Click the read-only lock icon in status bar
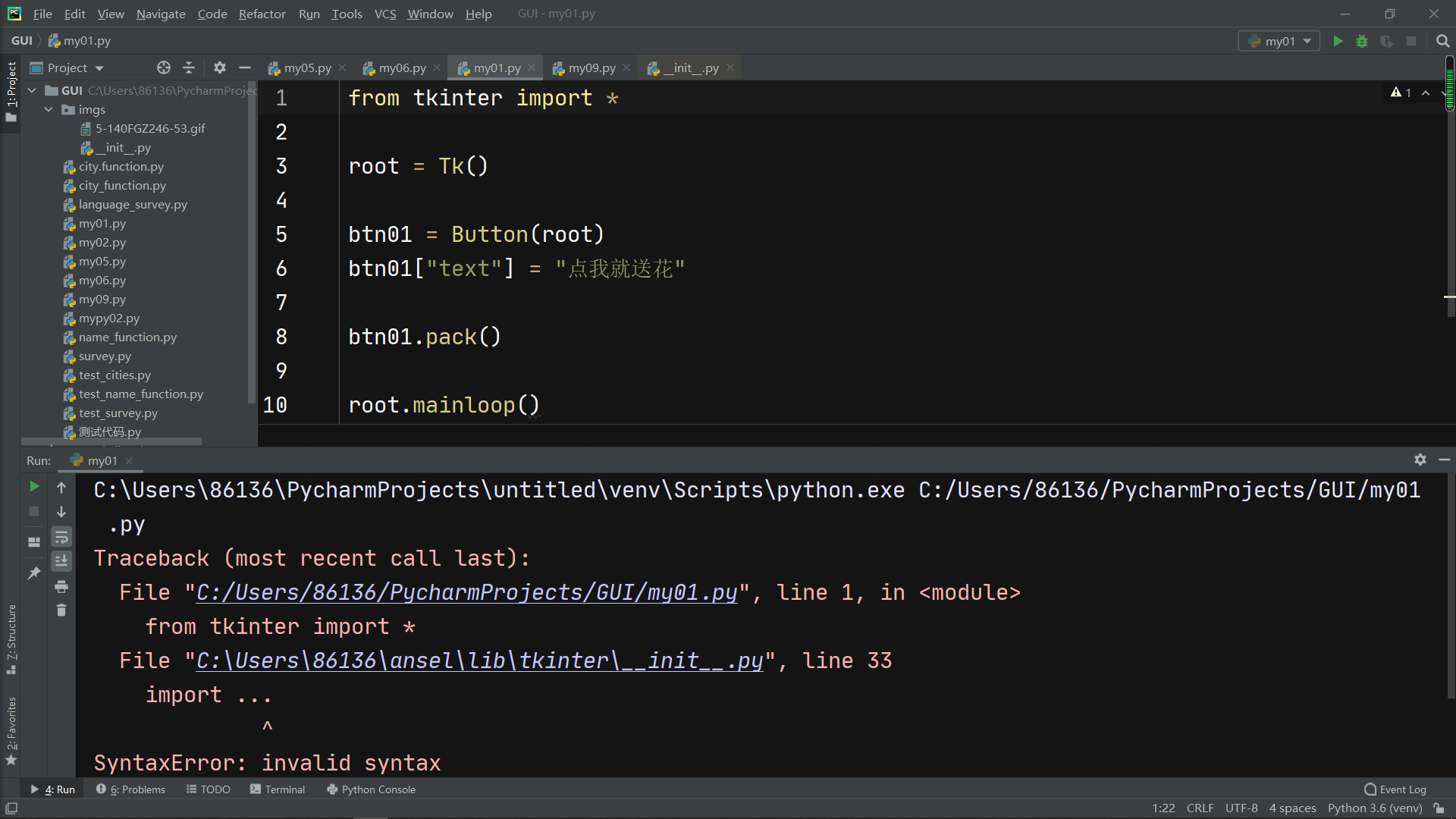Screen dimensions: 1456x819 pyautogui.click(x=1439, y=808)
